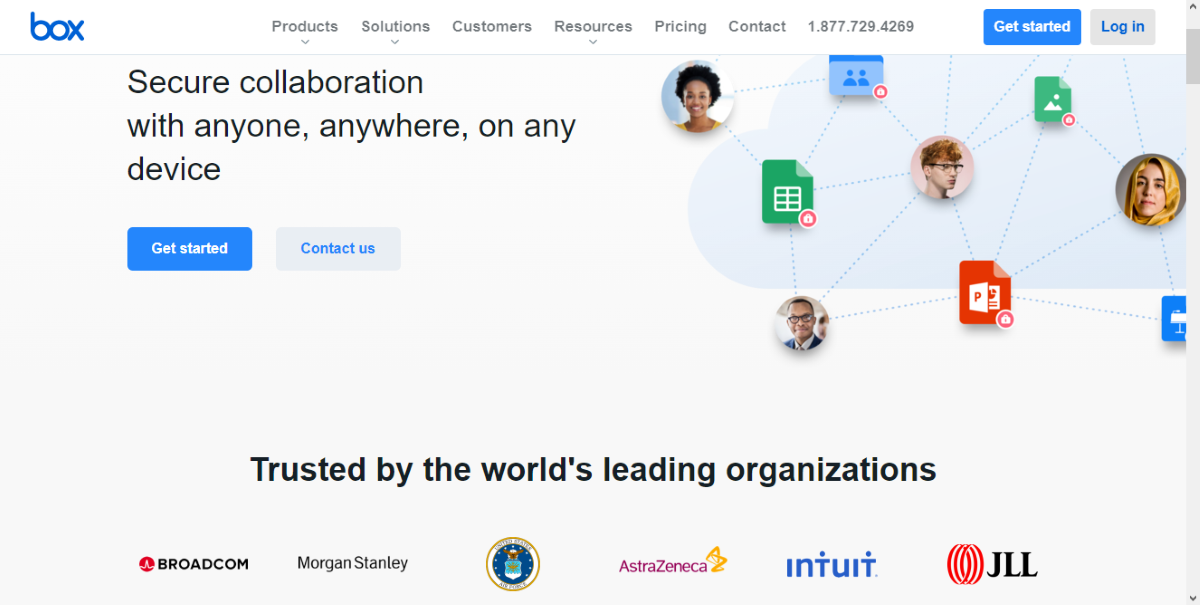
Task: Open the Pricing page
Action: [680, 26]
